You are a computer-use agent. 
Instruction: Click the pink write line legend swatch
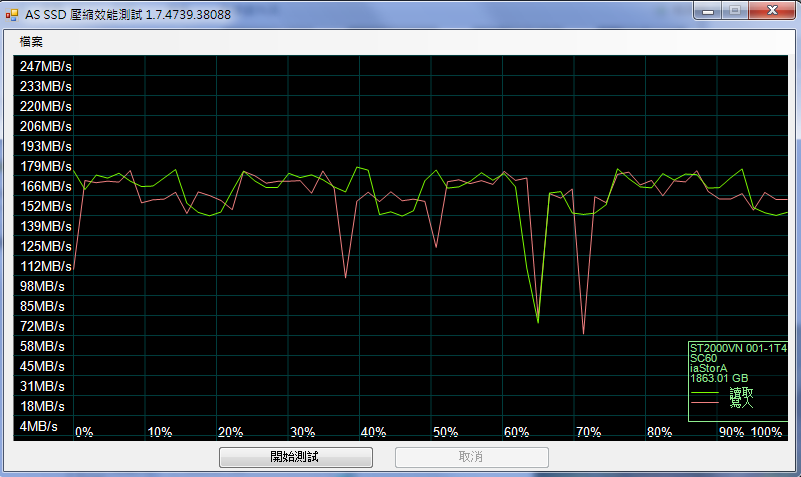704,403
